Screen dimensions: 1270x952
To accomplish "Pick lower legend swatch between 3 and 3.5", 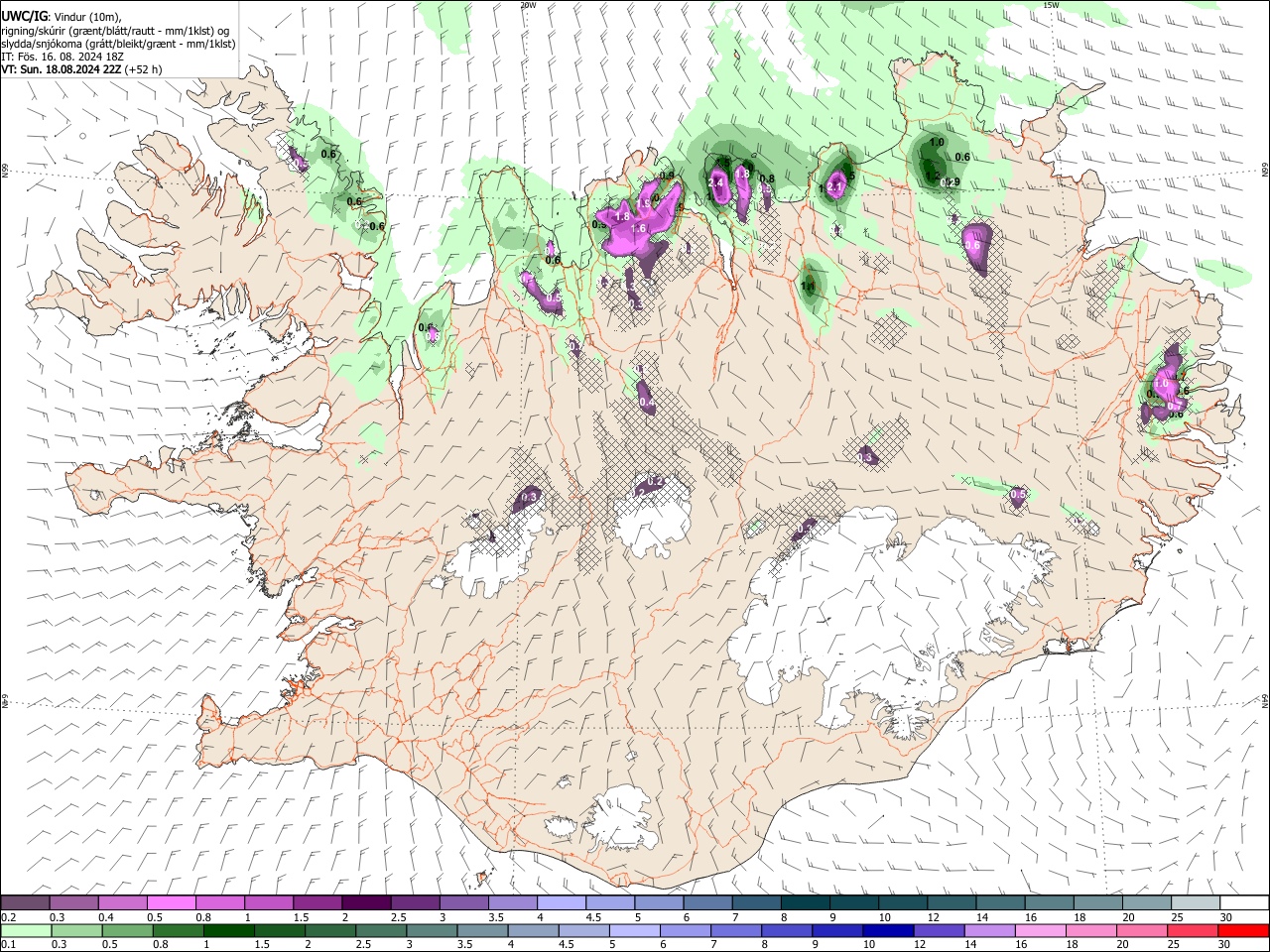I will 431,930.
